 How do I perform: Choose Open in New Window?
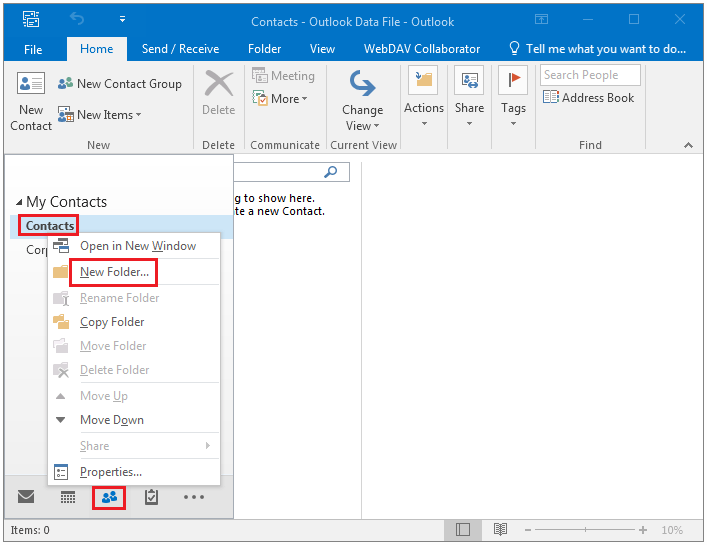[134, 246]
